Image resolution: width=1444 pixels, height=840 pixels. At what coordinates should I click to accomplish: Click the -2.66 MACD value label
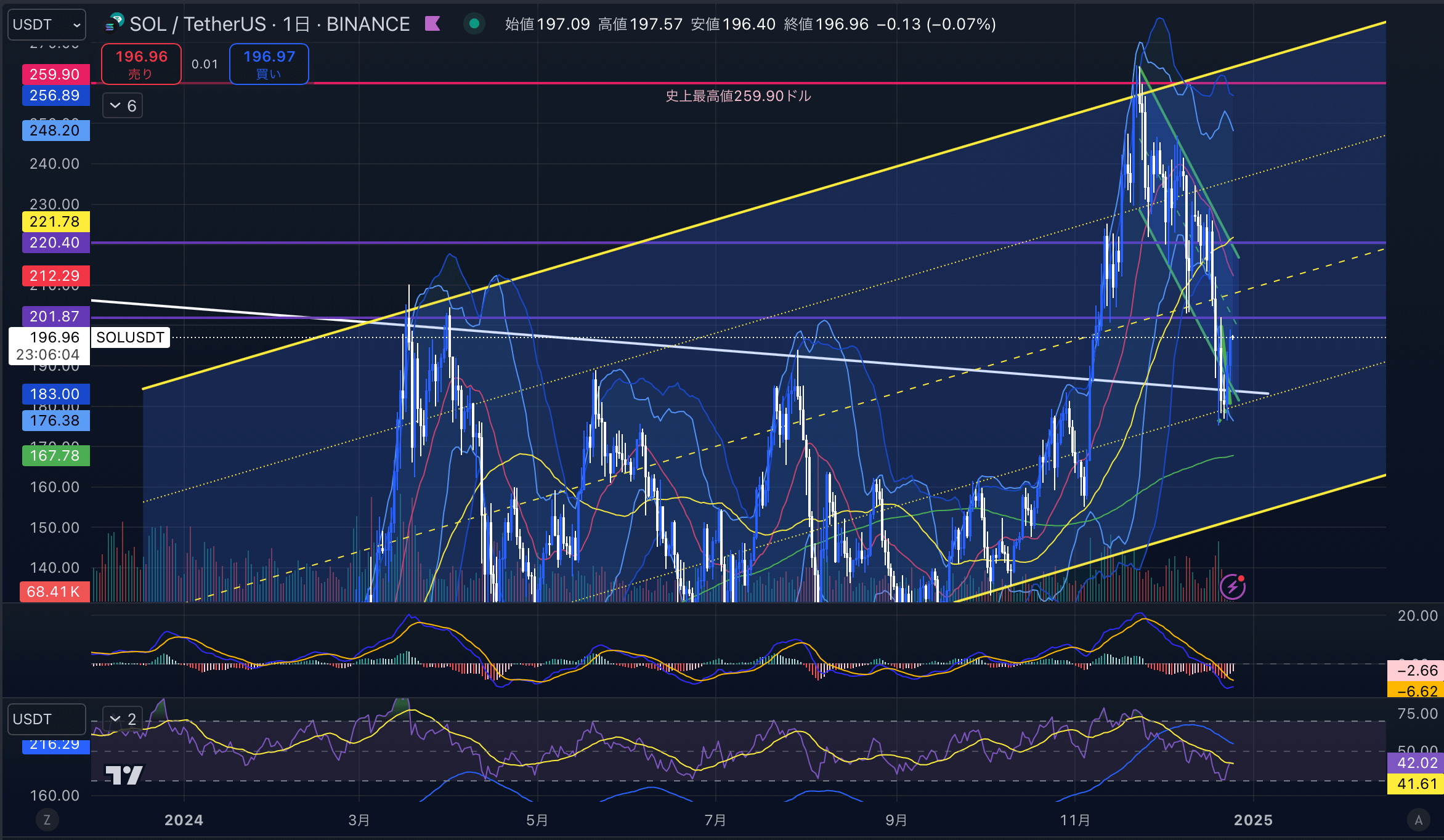pyautogui.click(x=1416, y=671)
